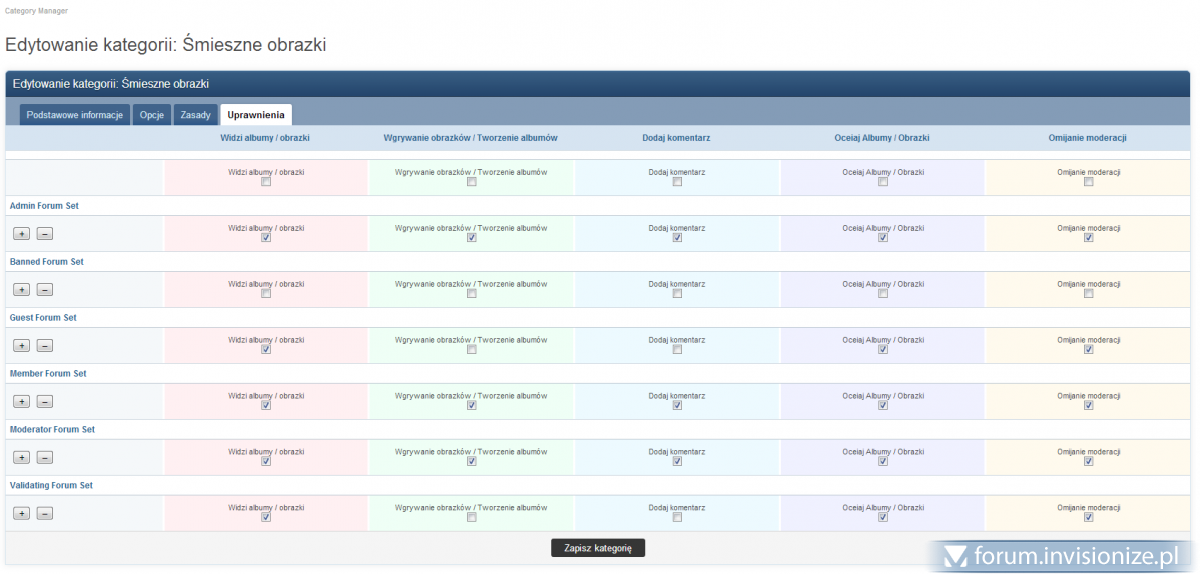
Task: Click the plus icon for Validating Forum Set
Action: coord(21,514)
